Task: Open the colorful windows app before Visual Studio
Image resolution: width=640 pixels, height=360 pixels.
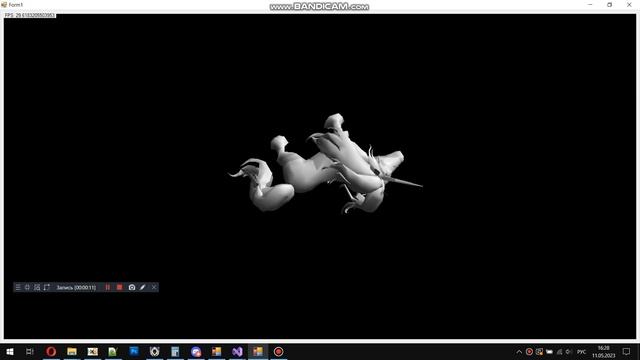Action: [216, 351]
